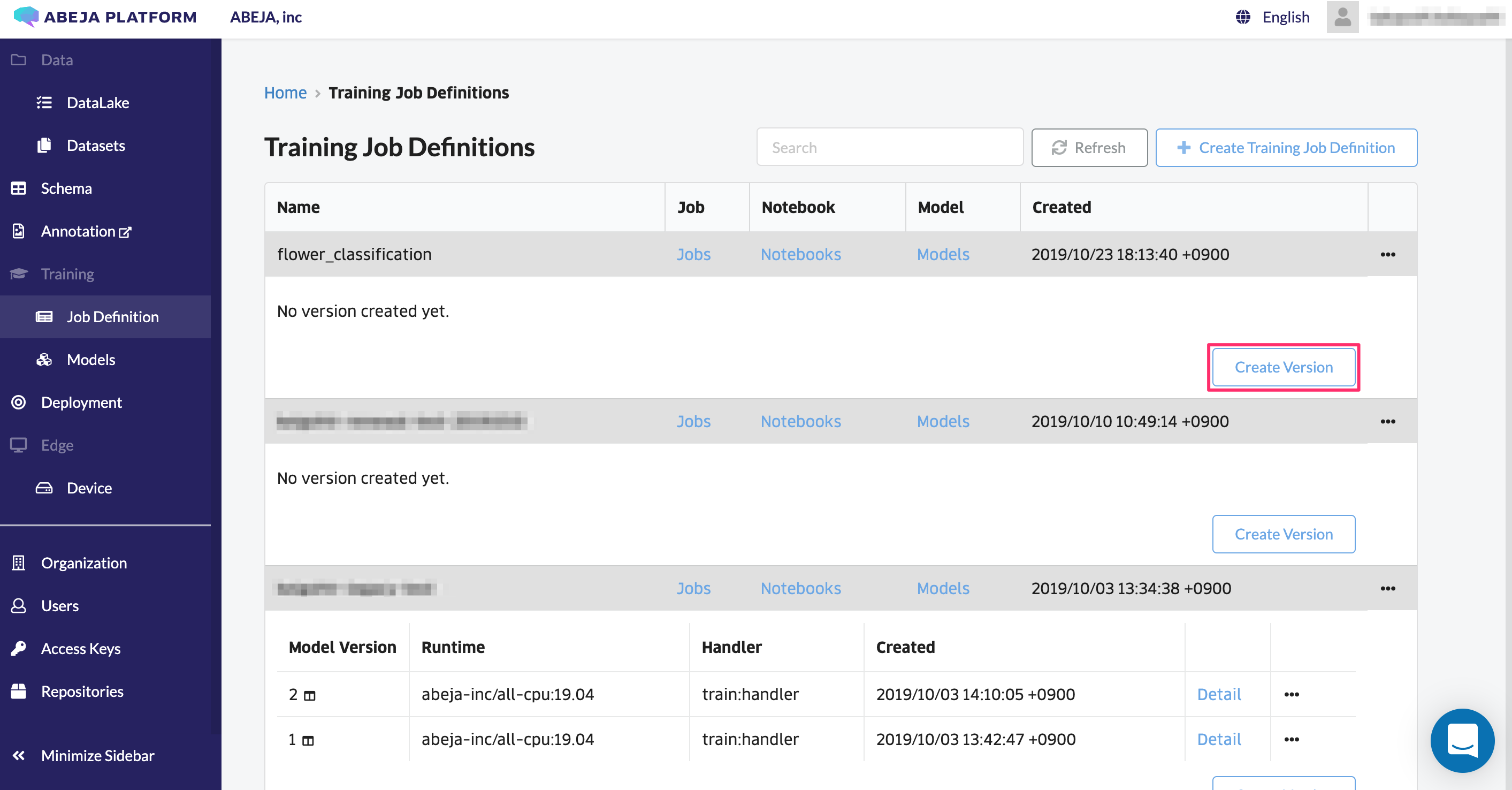Click the globe language icon
This screenshot has width=1512, height=790.
[x=1242, y=17]
